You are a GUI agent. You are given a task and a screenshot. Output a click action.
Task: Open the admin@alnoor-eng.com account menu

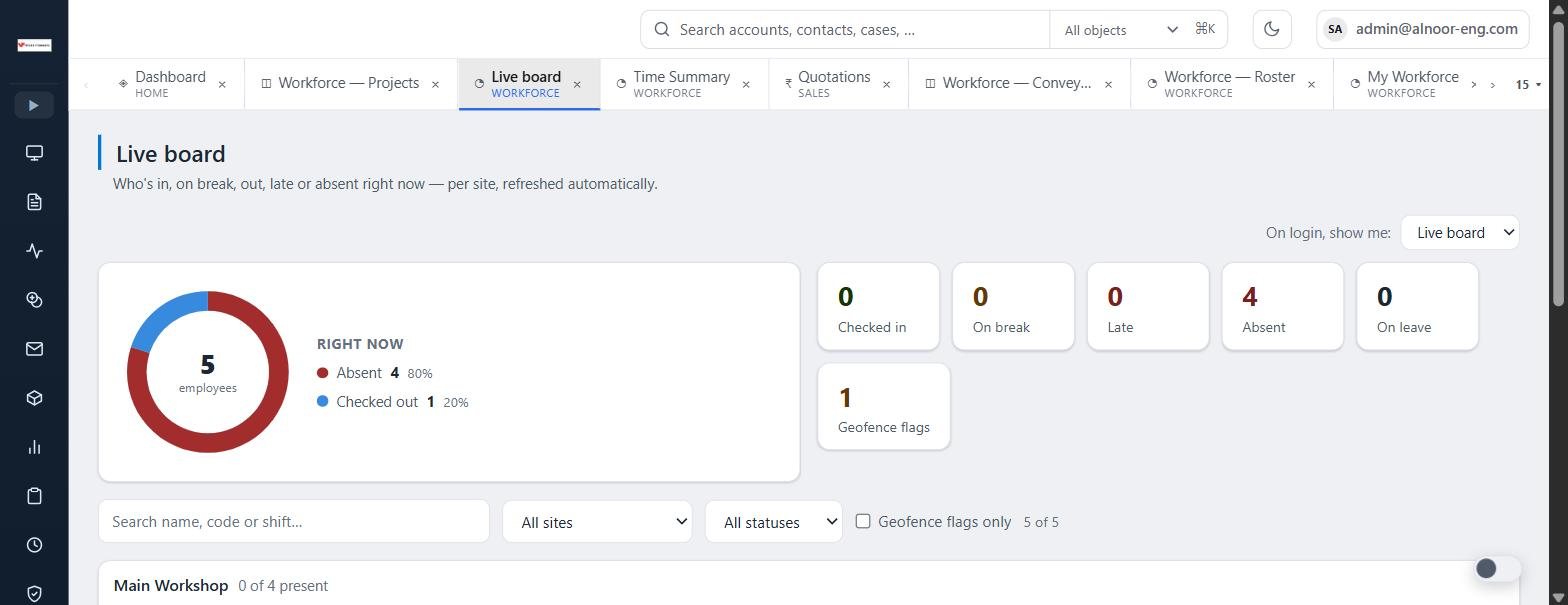coord(1423,29)
